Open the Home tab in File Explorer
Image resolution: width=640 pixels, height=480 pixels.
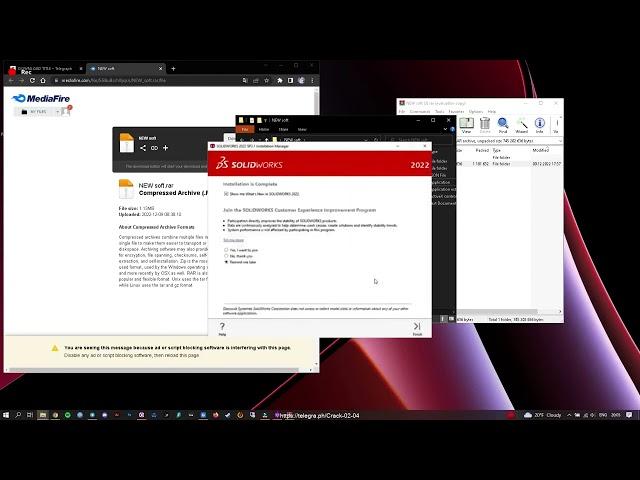pyautogui.click(x=264, y=129)
